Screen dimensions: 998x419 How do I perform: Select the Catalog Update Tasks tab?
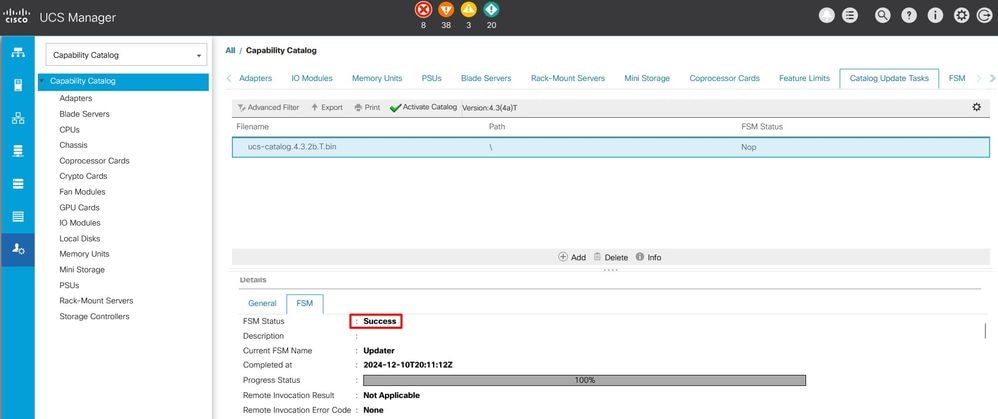coord(889,78)
